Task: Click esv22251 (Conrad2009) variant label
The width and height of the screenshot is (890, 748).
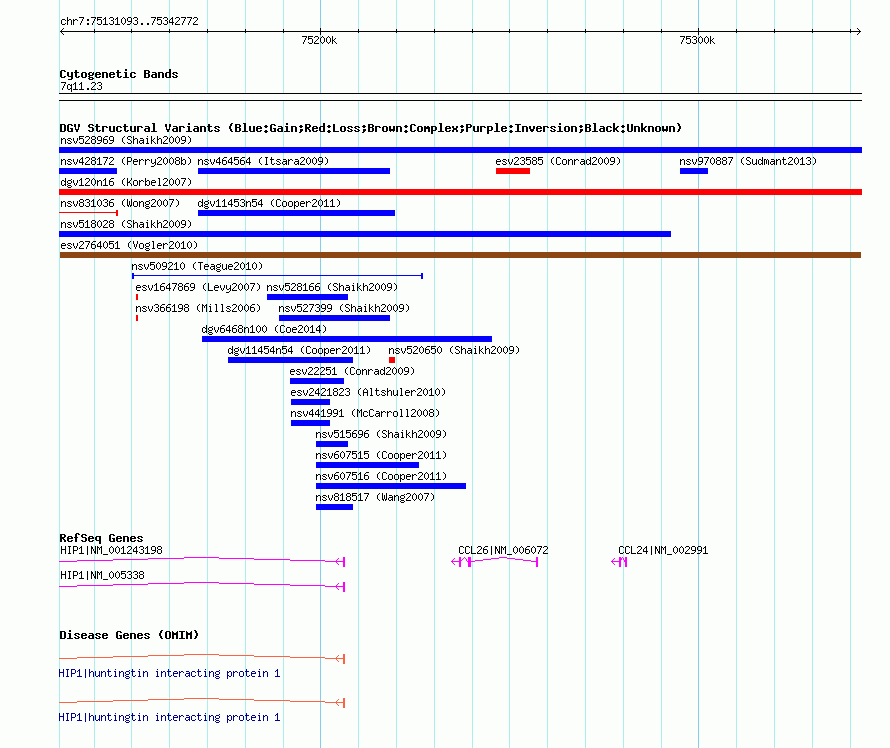Action: click(352, 371)
